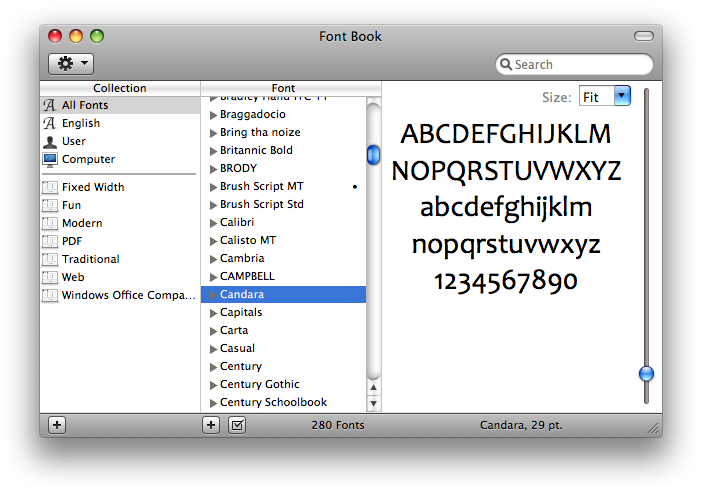
Task: Click the Size field showing Fit
Action: click(x=596, y=97)
